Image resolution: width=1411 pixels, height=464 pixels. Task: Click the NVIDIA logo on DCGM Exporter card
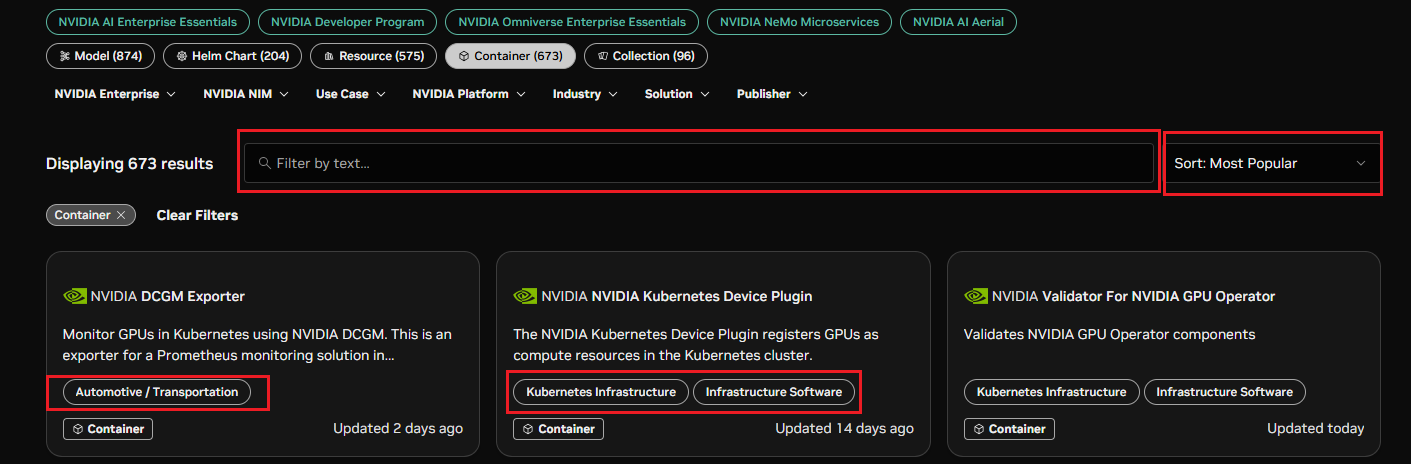(x=75, y=296)
